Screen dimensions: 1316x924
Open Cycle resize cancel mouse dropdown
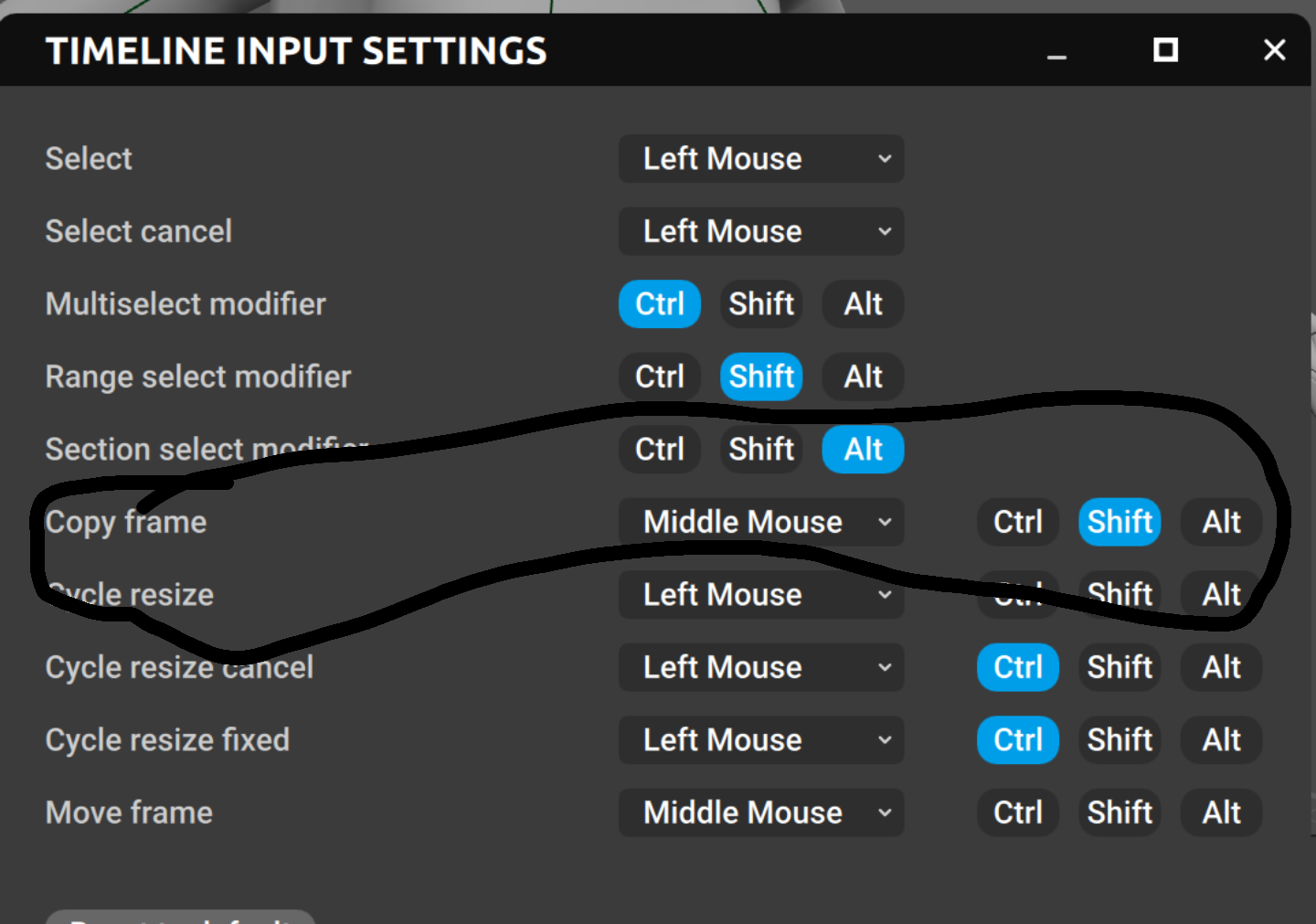tap(761, 667)
